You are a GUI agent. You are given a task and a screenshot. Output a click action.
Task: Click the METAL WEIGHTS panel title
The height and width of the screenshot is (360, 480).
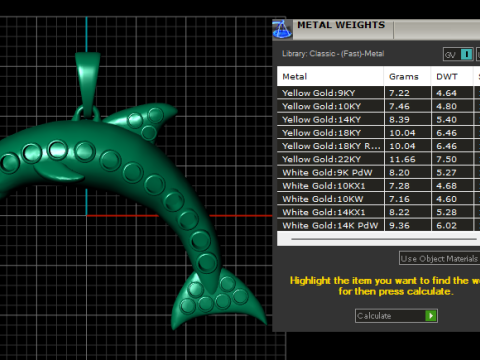(x=341, y=25)
